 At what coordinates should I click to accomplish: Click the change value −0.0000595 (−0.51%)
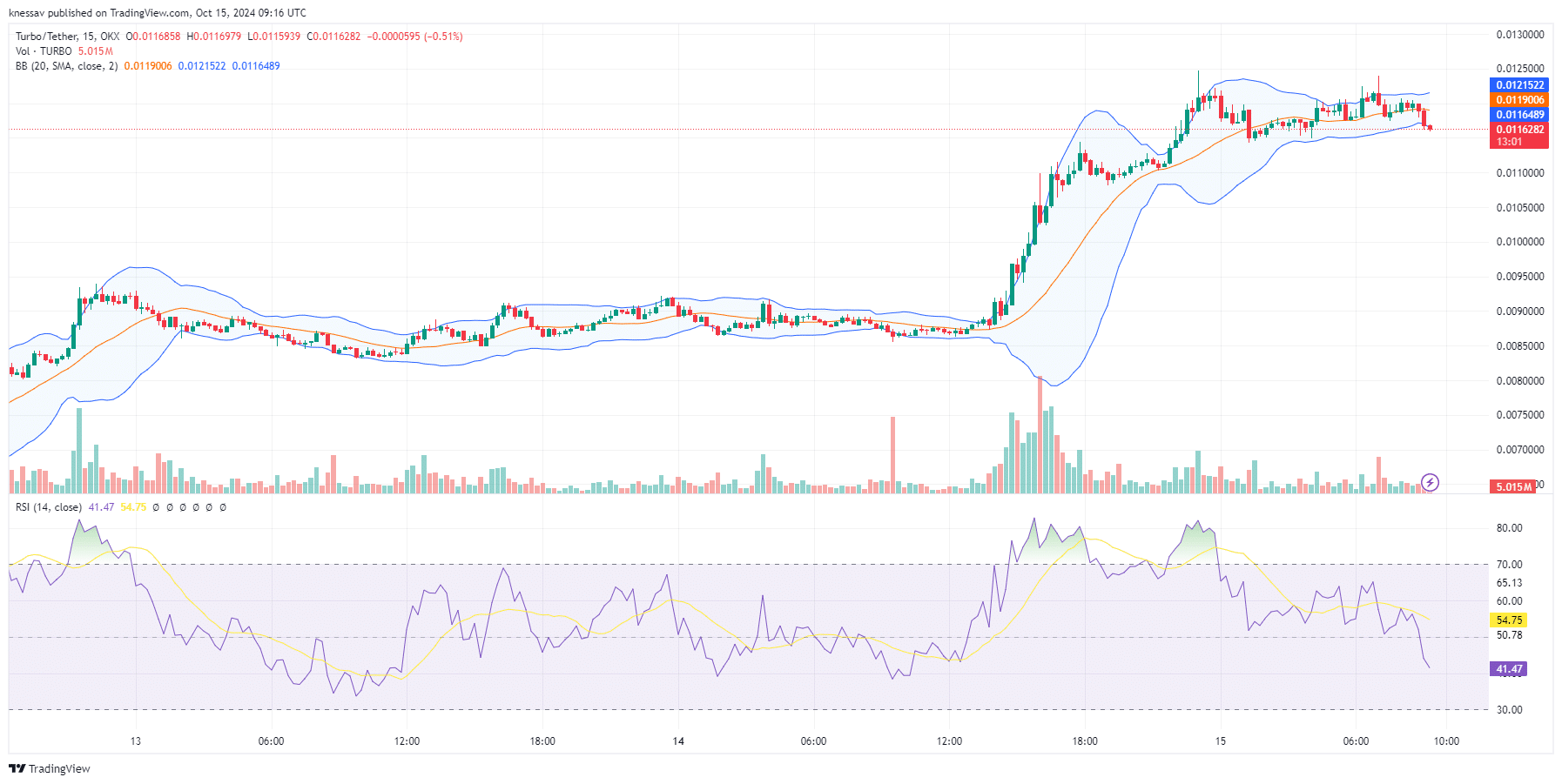tap(414, 37)
